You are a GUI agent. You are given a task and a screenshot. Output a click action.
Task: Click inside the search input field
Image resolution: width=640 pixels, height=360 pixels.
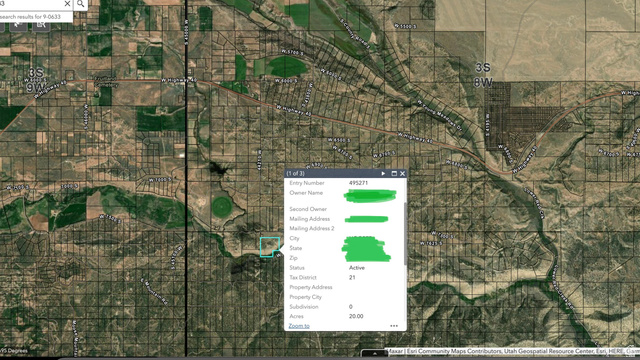[x=31, y=4]
